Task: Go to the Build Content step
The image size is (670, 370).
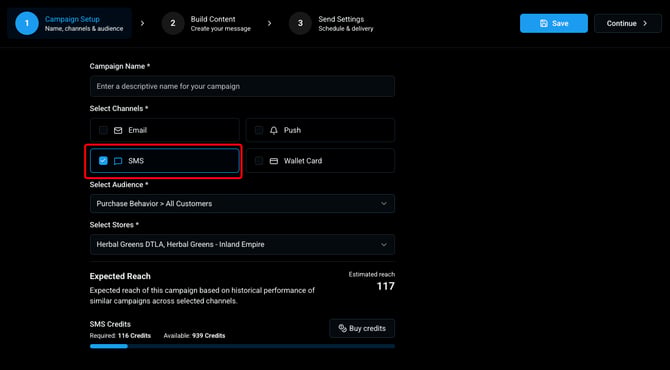Action: (206, 23)
